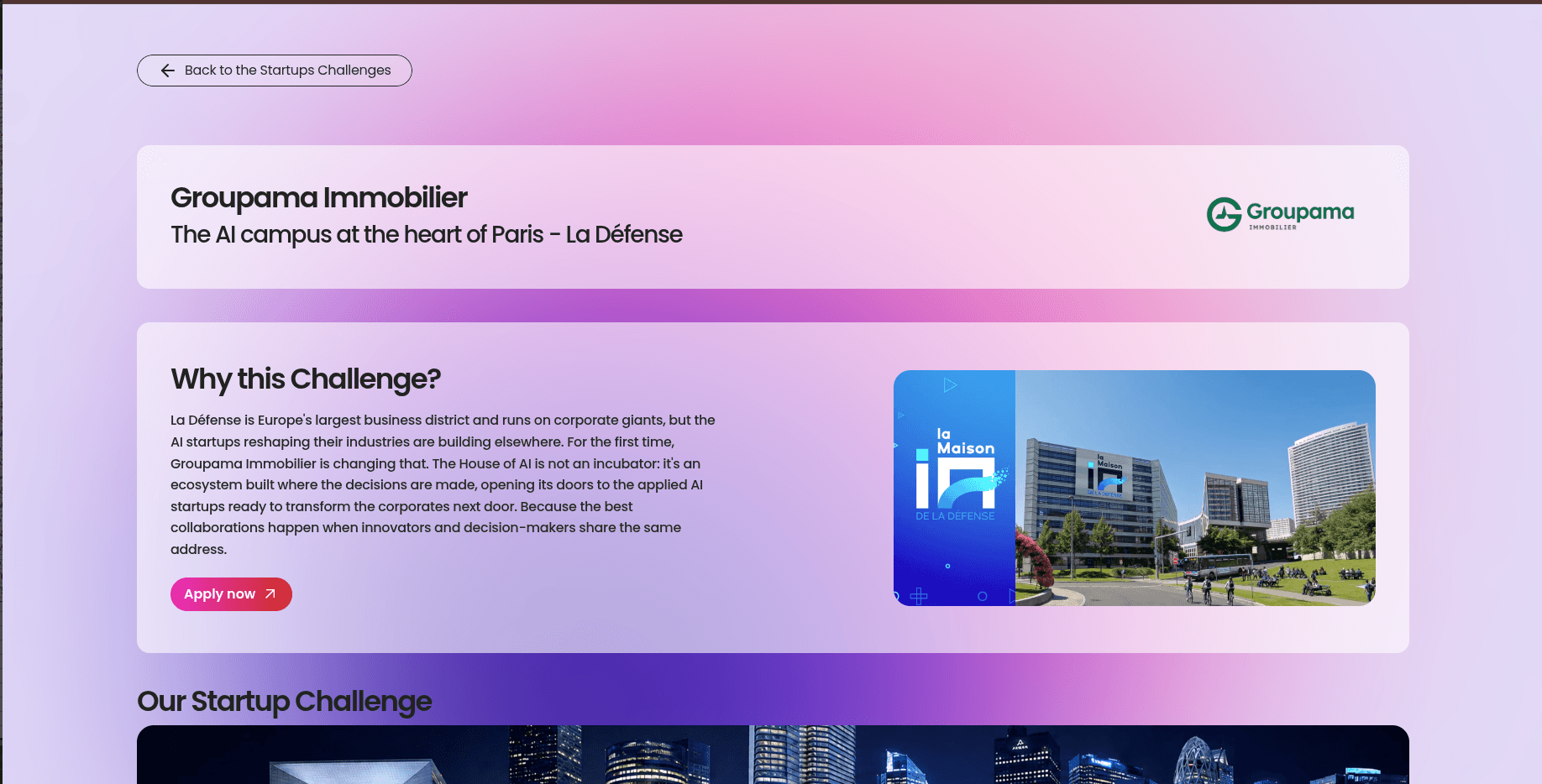Click the AI campus subtitle text
1542x784 pixels.
click(x=426, y=234)
